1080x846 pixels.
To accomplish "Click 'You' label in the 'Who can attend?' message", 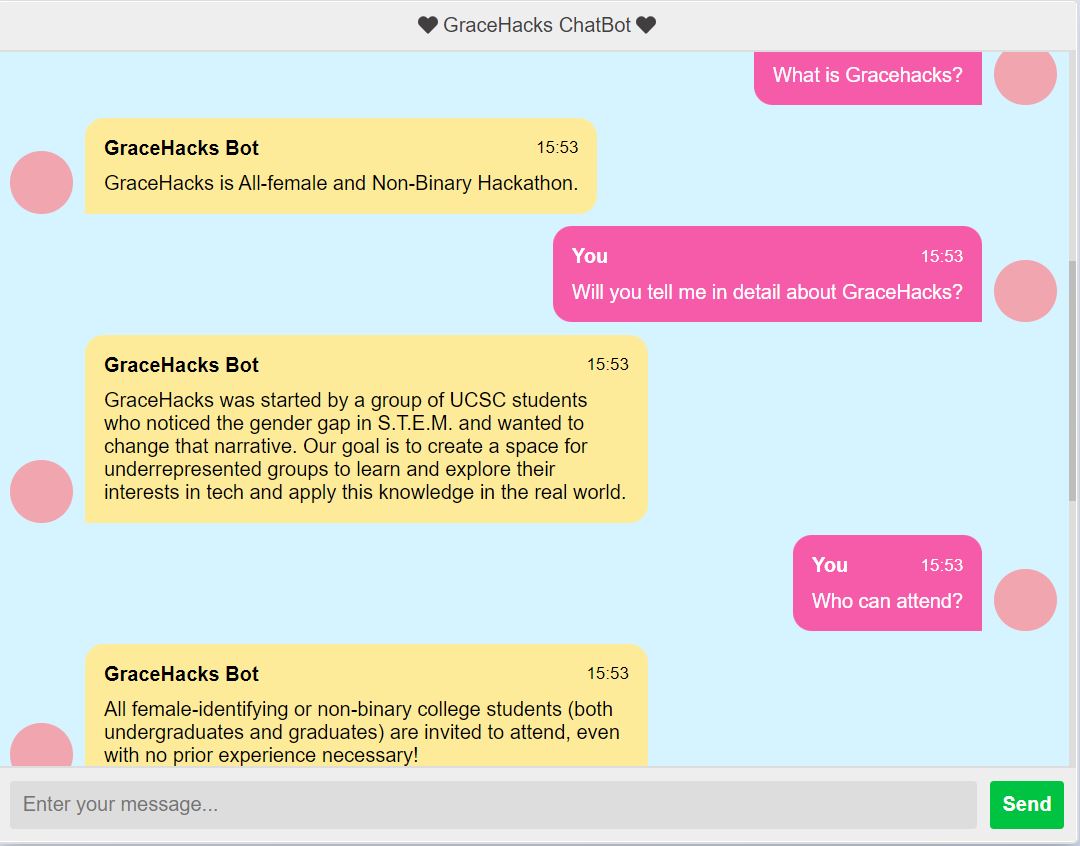I will pos(829,565).
